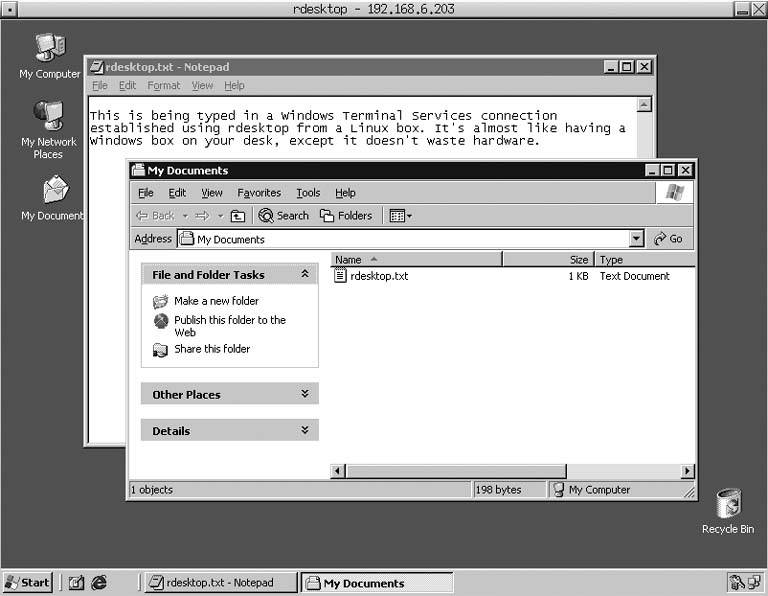Screen dimensions: 768x596
Task: Sort by the Type column header
Action: pyautogui.click(x=645, y=260)
